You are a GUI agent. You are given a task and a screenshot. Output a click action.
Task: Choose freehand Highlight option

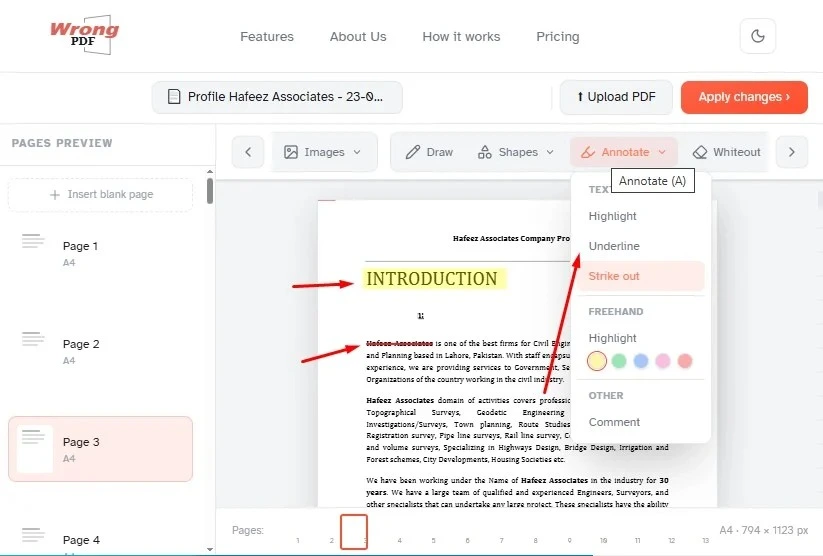612,338
